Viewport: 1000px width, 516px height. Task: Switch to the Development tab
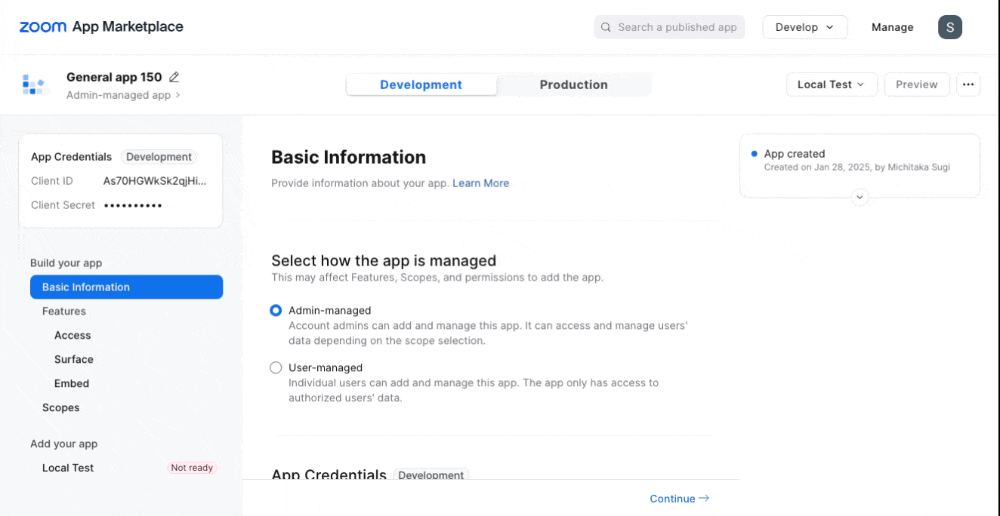click(421, 85)
